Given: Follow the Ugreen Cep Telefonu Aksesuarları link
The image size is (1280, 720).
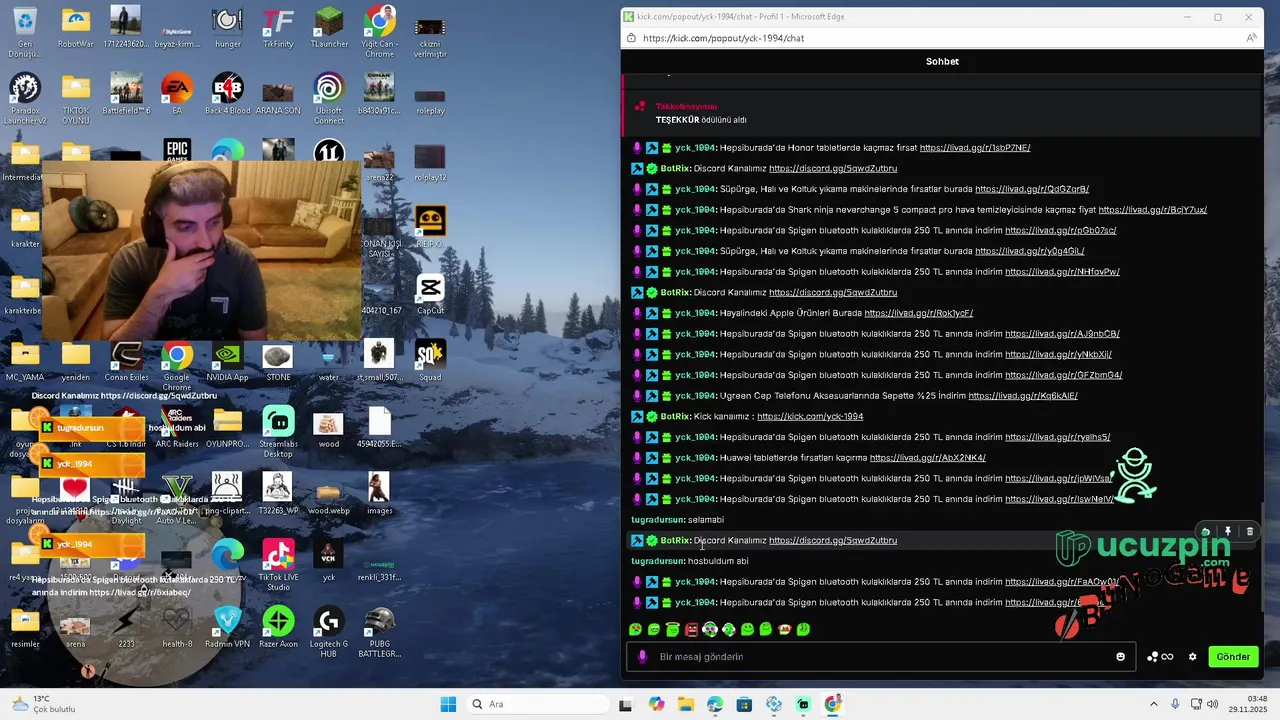Looking at the screenshot, I should click(1022, 396).
